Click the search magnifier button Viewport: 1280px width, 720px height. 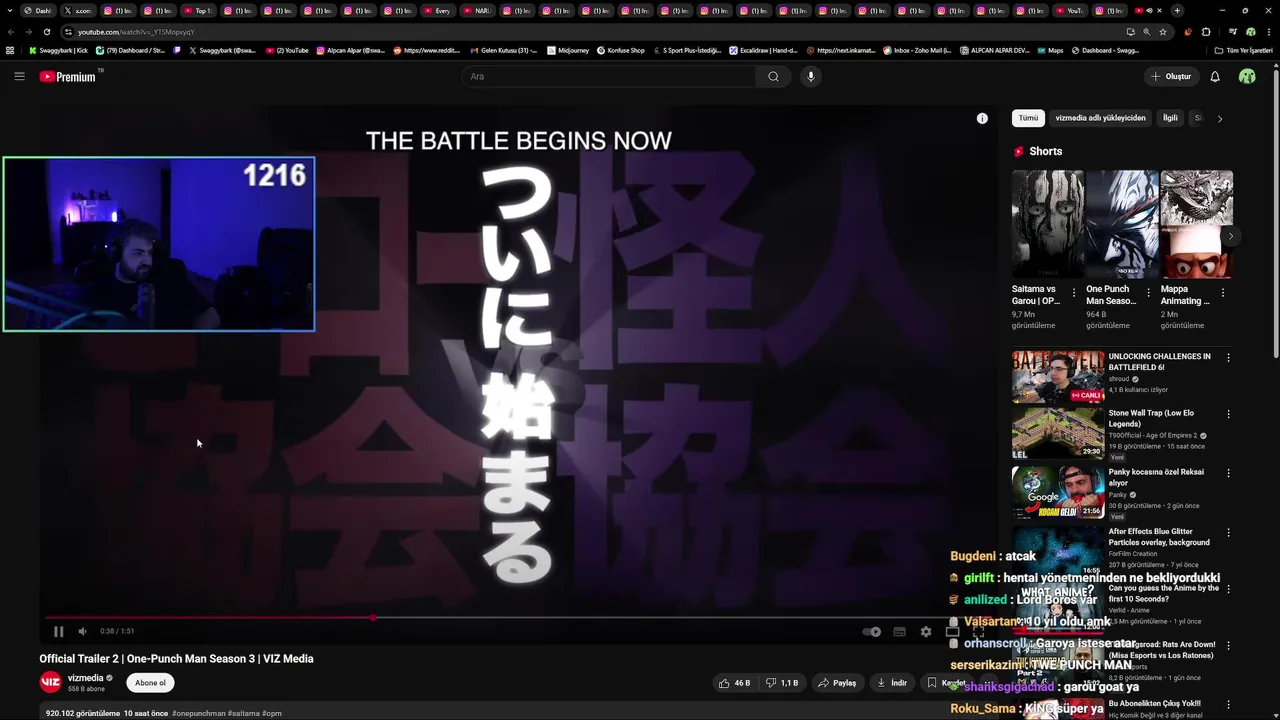pos(773,76)
